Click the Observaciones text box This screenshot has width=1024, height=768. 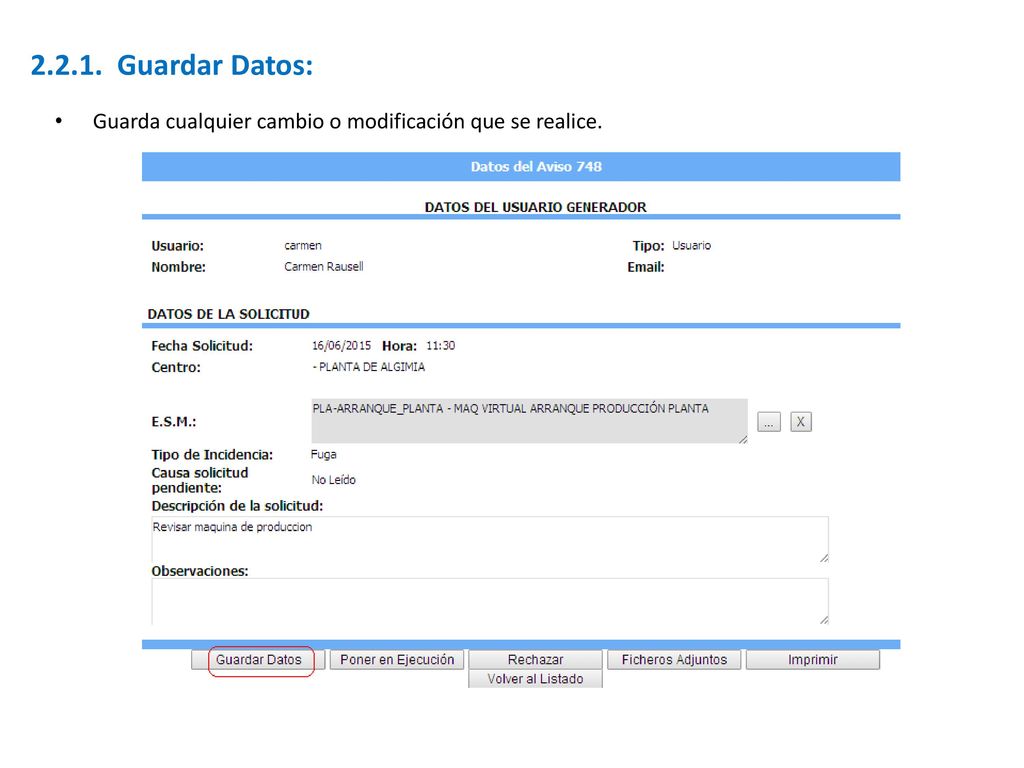pos(490,601)
